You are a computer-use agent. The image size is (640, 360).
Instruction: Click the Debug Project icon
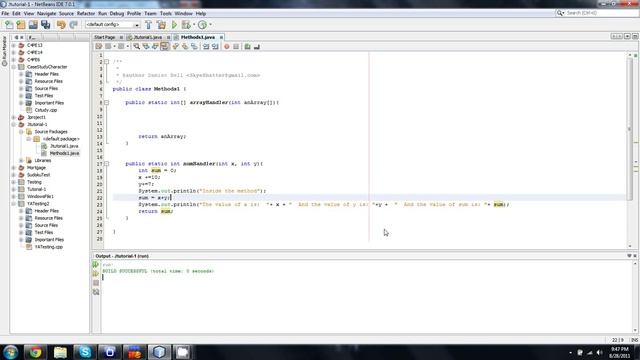click(186, 25)
